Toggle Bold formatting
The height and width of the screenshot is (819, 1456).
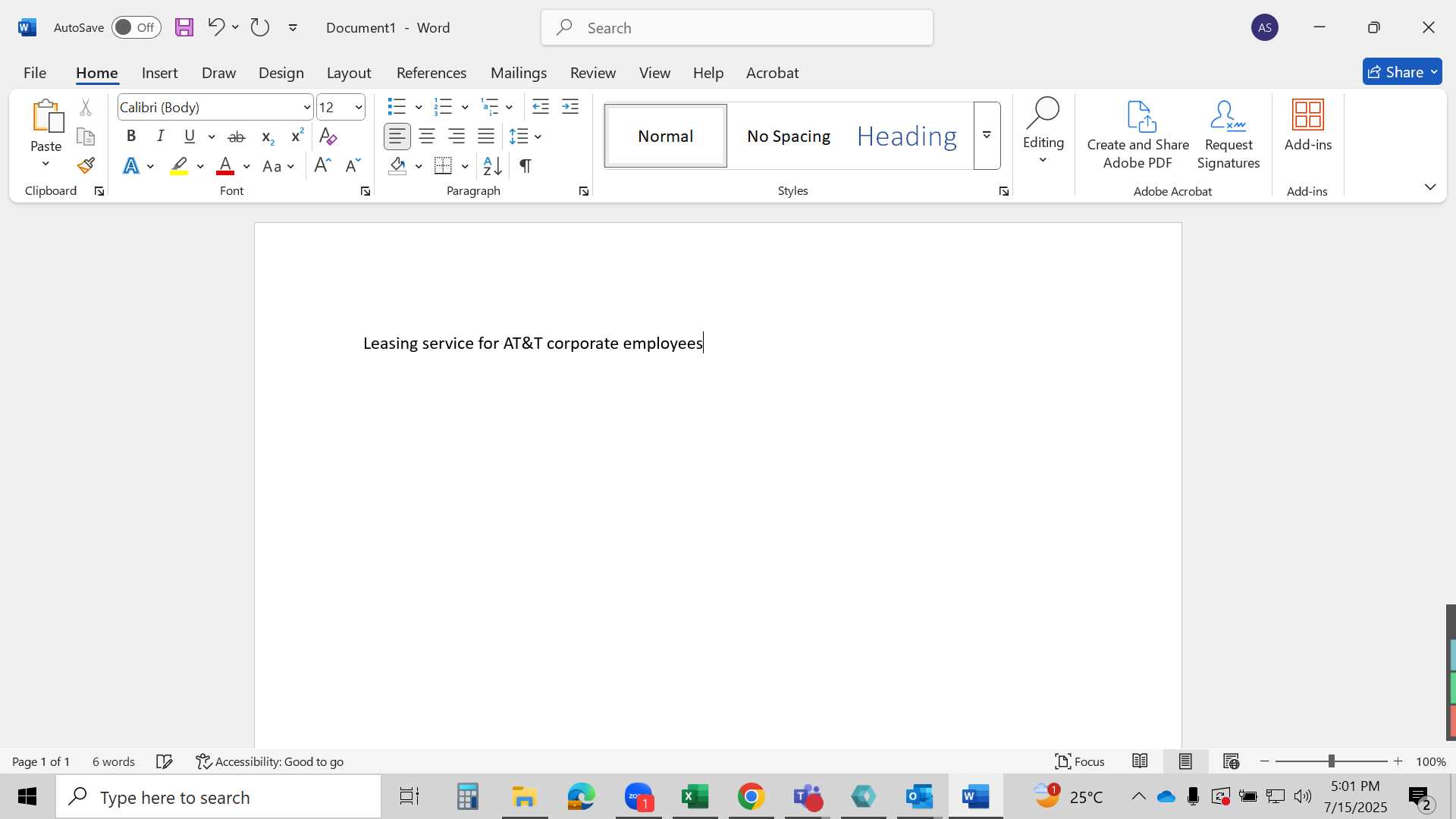[x=131, y=136]
